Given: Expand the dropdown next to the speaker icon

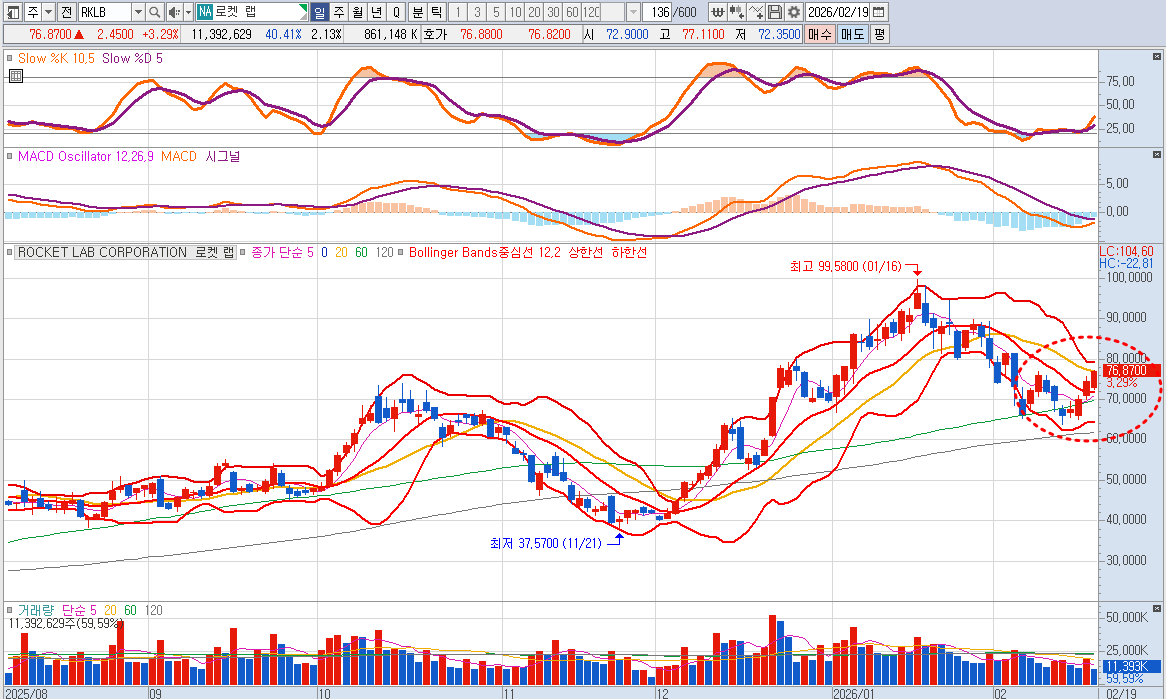Looking at the screenshot, I should coord(188,12).
